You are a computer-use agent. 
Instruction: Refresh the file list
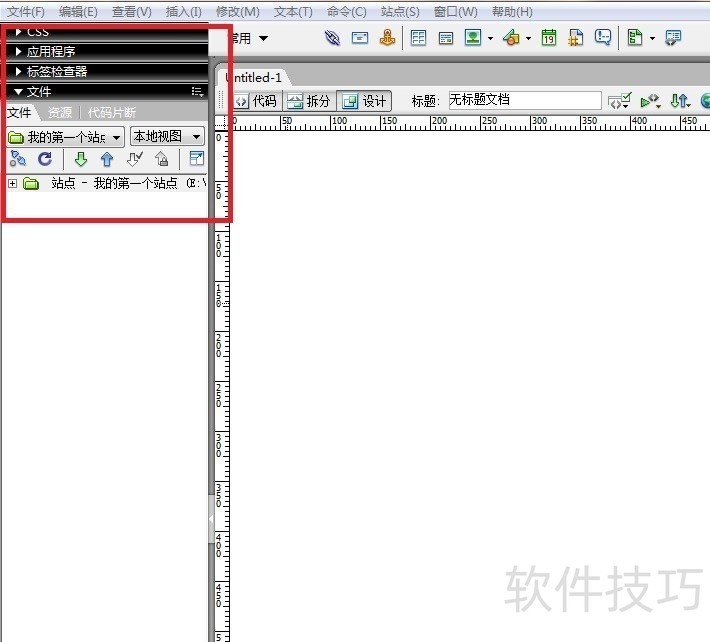coord(45,159)
